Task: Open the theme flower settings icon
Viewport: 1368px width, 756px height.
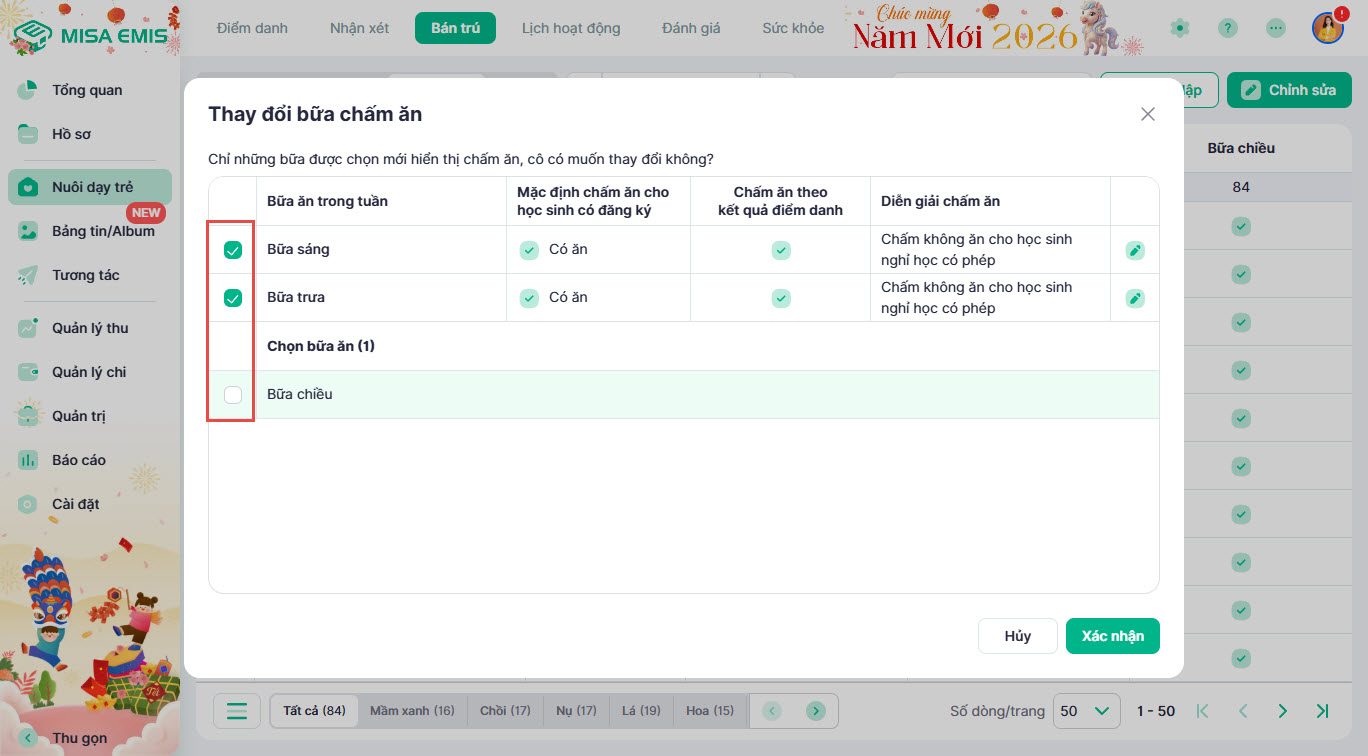Action: [x=1181, y=28]
